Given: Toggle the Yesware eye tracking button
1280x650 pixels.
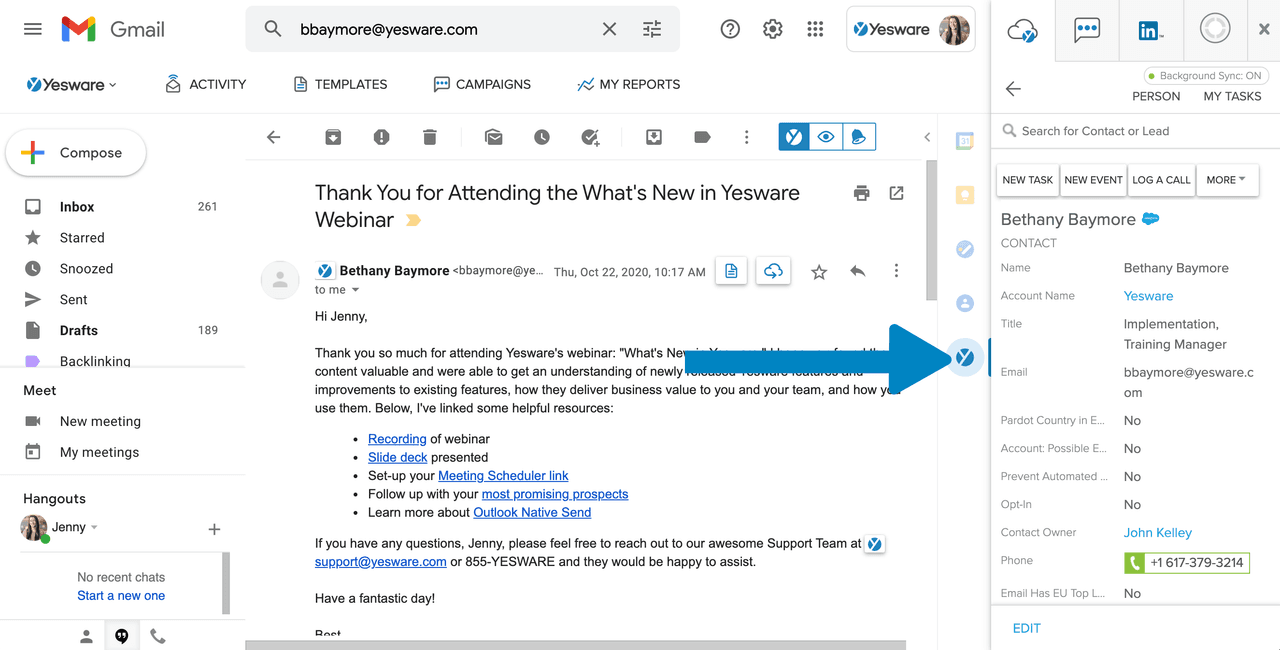Looking at the screenshot, I should (826, 137).
